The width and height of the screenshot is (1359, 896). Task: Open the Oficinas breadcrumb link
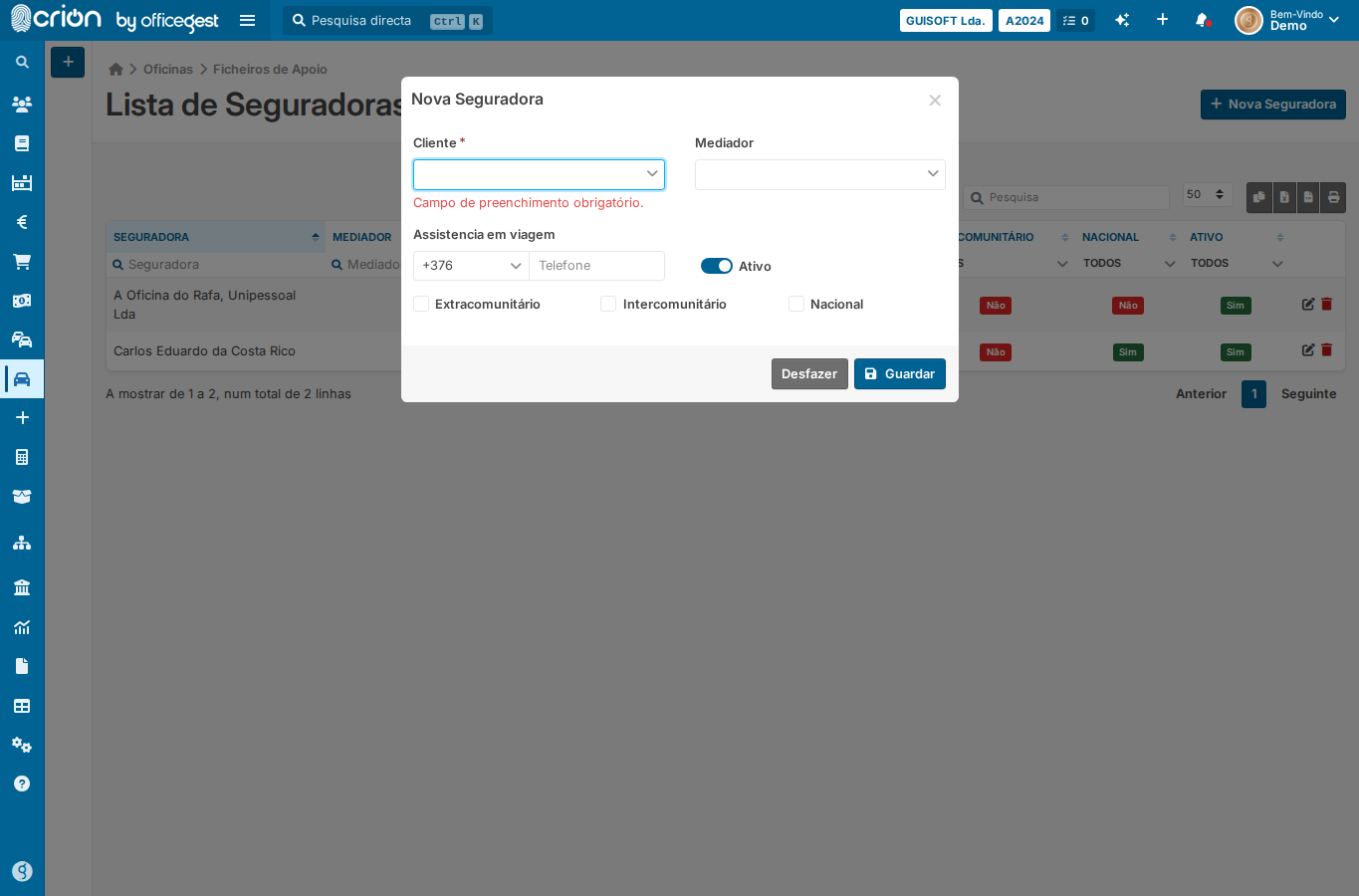(168, 69)
